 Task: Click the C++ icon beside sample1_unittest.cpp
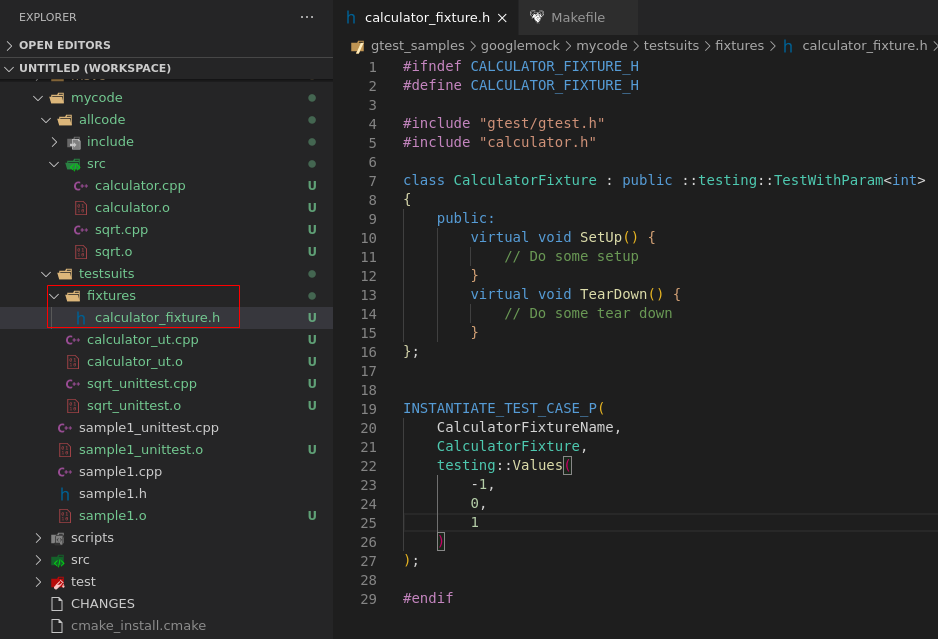pos(65,428)
